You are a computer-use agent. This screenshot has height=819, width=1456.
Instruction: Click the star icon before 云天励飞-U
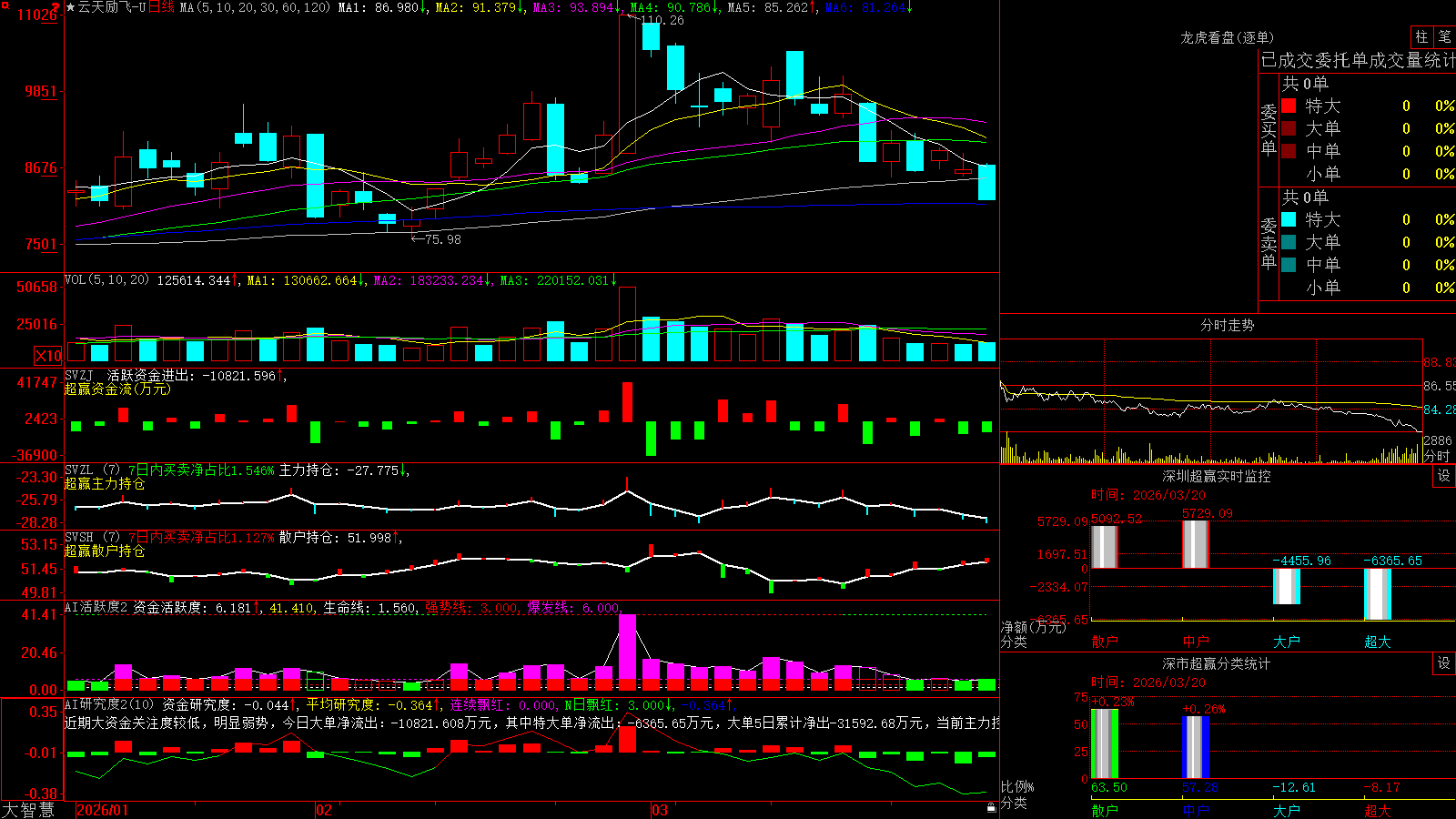70,7
